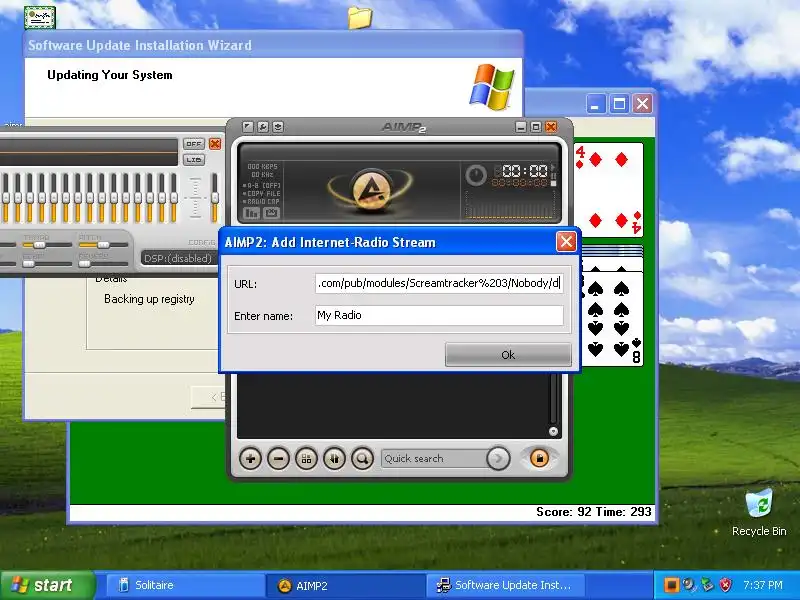Click the plus Add button in AIMP2 playlist
The image size is (800, 600).
click(251, 459)
